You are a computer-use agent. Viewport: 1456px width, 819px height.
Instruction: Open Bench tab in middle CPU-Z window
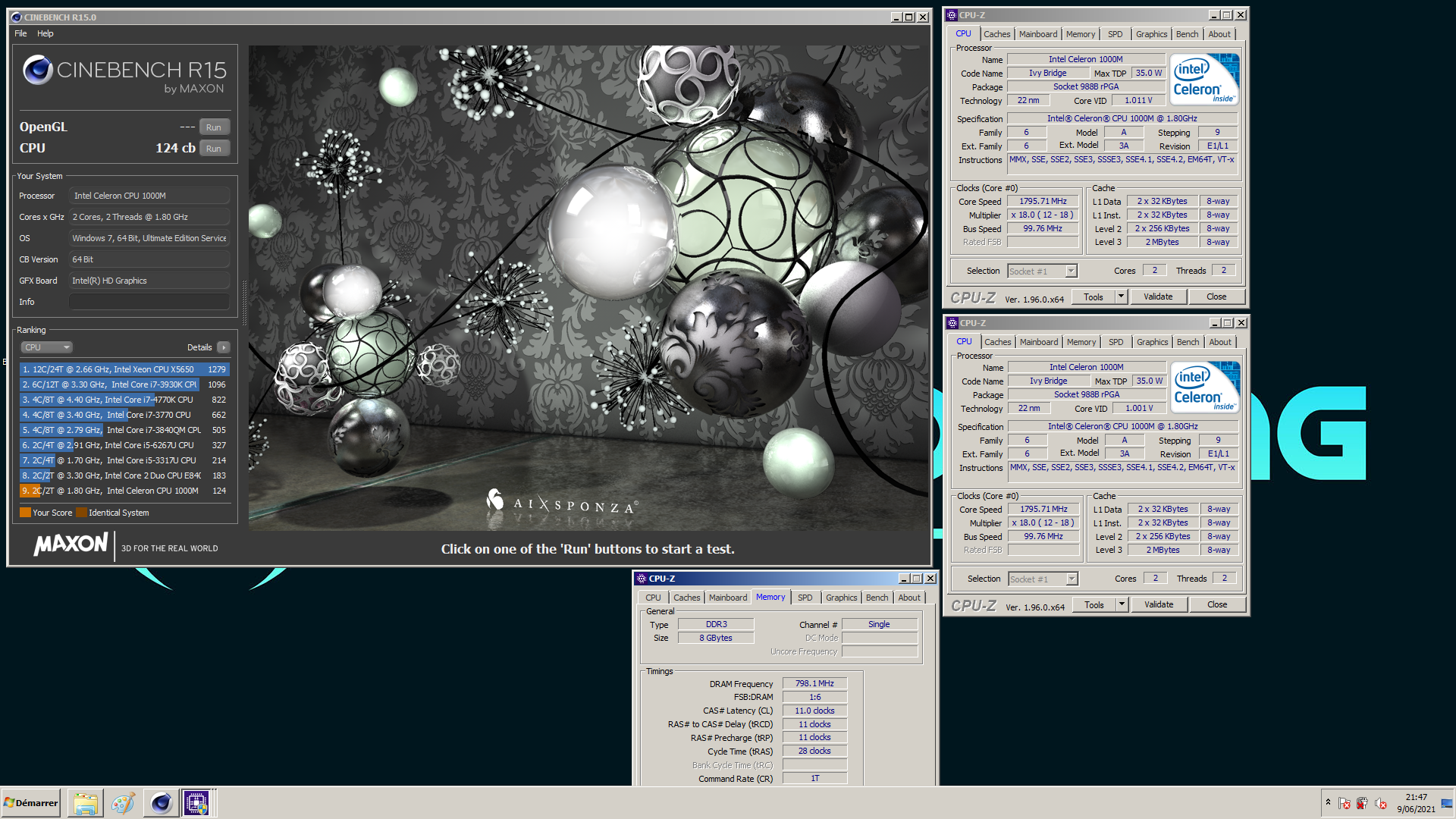(x=1188, y=342)
